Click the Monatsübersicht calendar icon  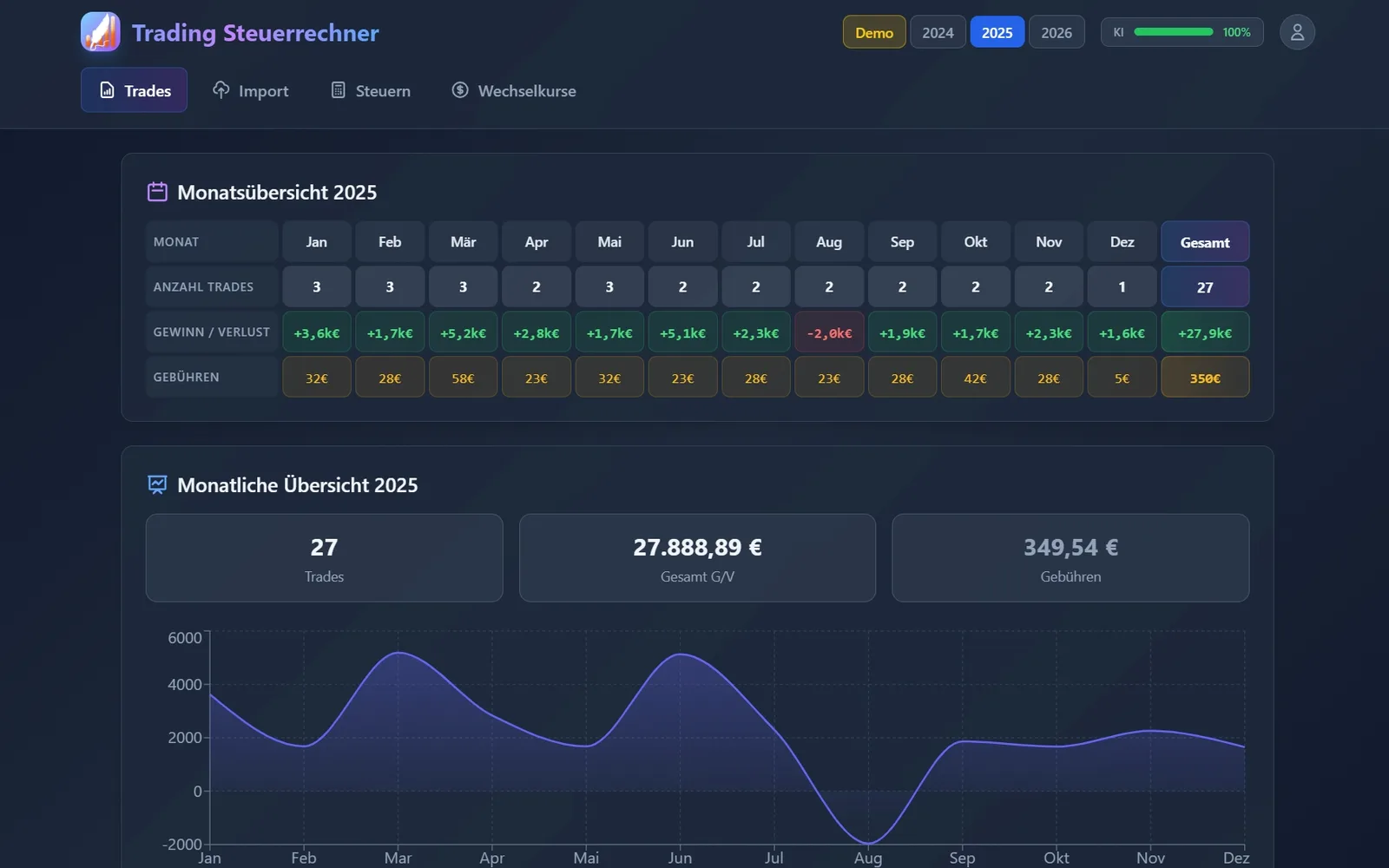157,192
